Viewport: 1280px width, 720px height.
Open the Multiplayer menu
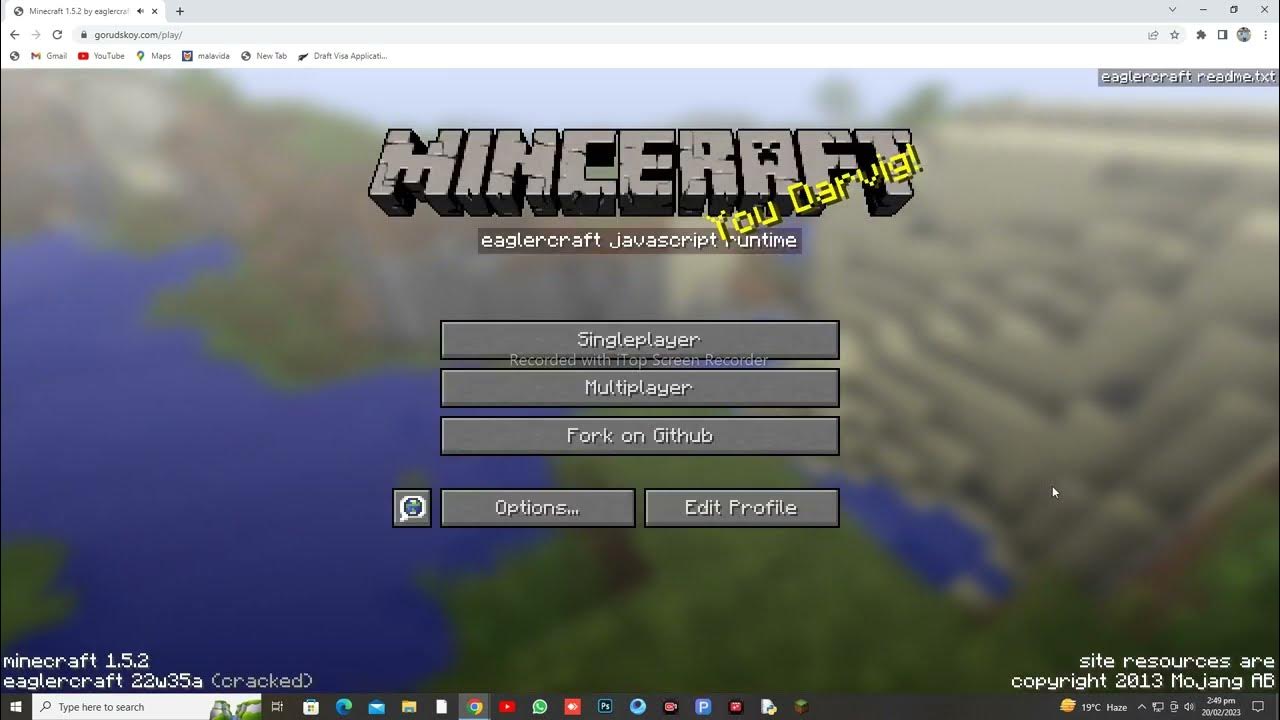tap(640, 388)
